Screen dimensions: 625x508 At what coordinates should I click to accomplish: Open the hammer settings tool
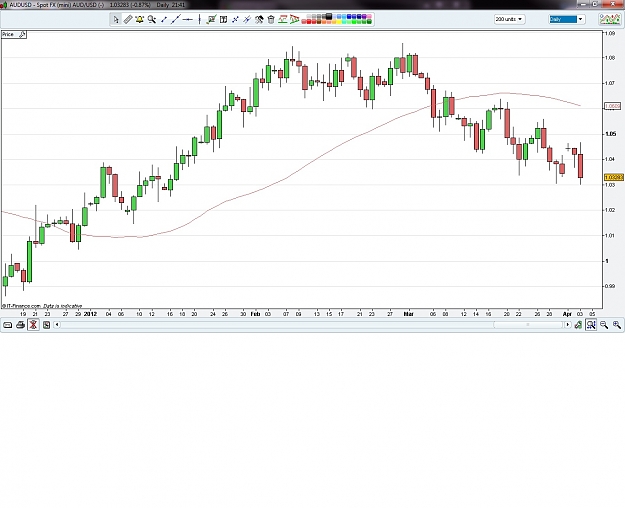259,19
